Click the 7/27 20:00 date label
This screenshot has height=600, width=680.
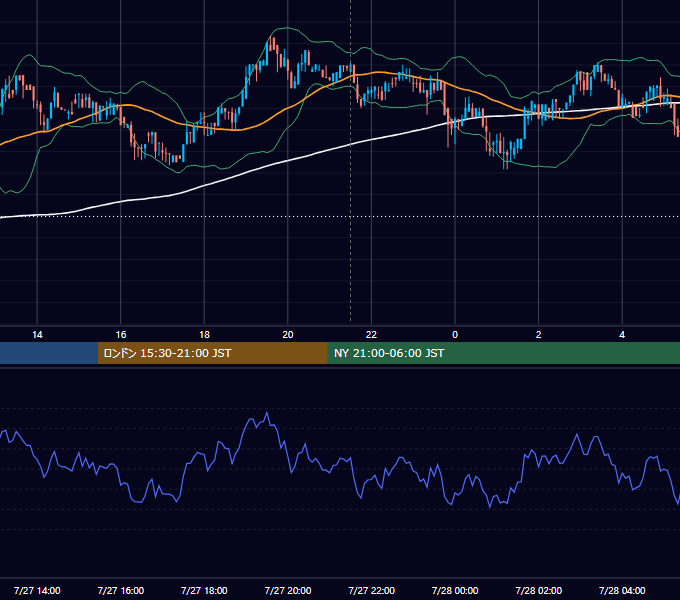tap(288, 590)
